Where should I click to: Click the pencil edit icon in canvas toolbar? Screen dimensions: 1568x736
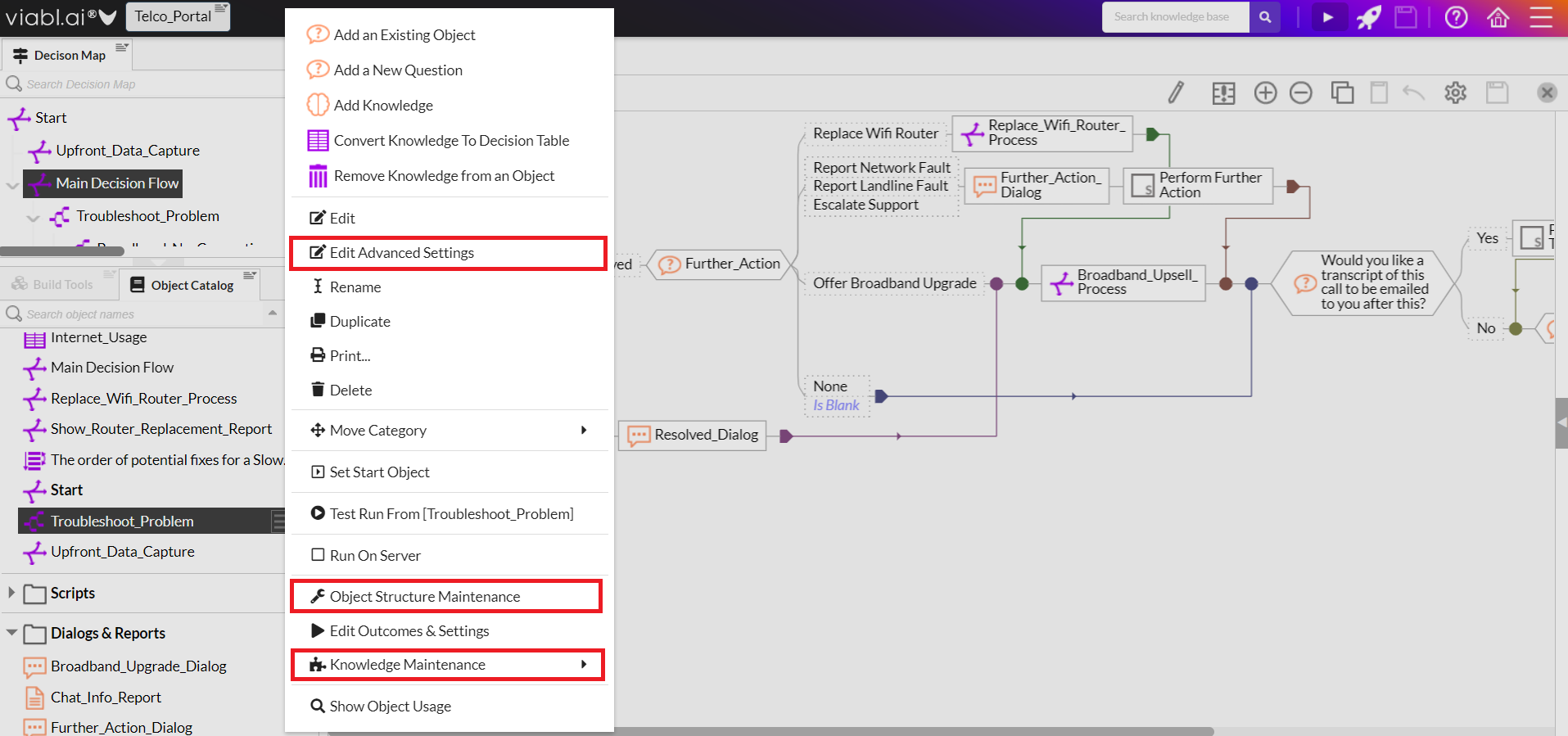[x=1176, y=93]
